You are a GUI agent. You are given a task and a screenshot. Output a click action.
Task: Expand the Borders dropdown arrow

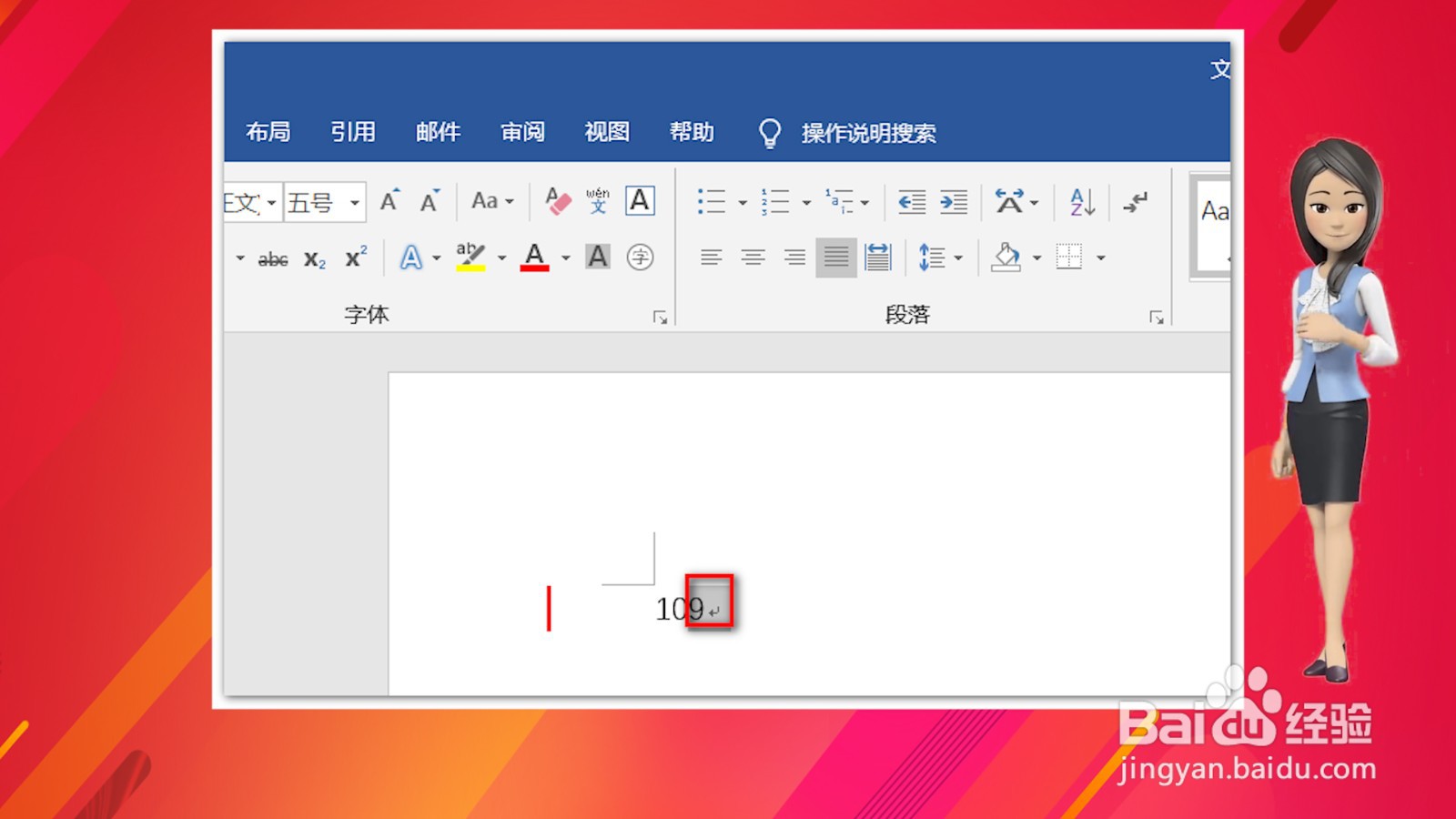click(x=1101, y=258)
